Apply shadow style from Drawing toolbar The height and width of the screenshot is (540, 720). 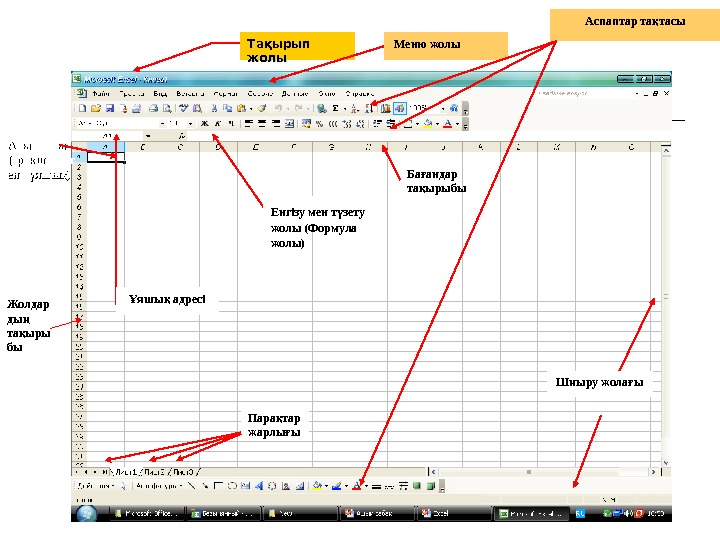417,486
